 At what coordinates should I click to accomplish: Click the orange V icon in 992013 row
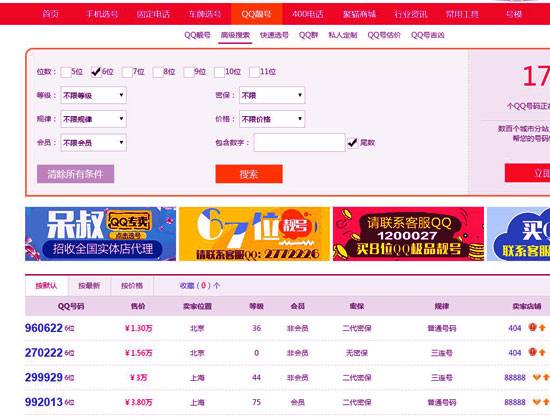point(537,402)
